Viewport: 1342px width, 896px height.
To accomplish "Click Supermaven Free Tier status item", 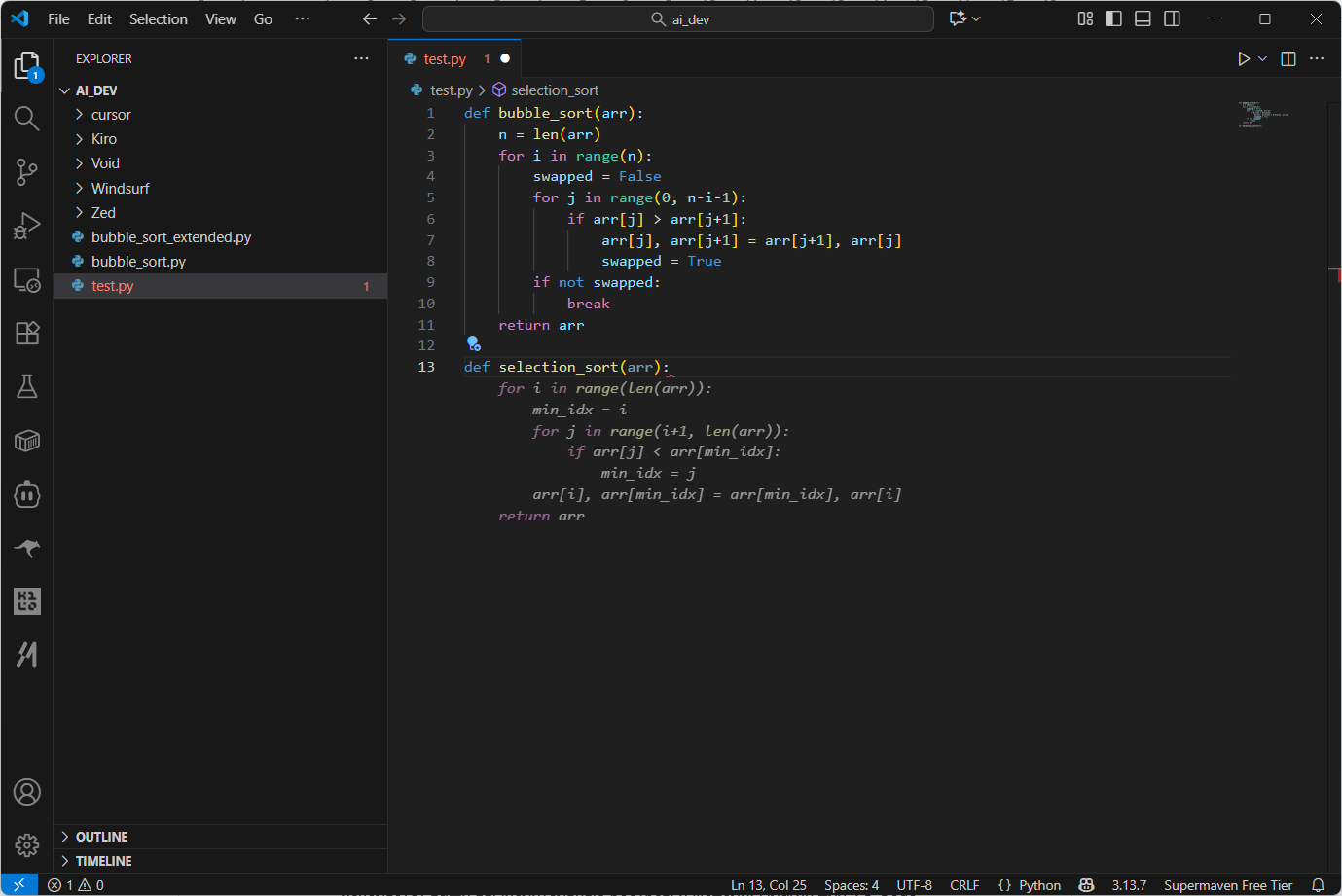I will pos(1228,885).
